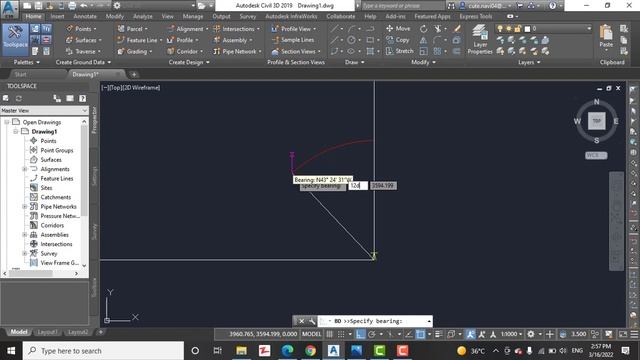Toggle snap mode in status bar
The height and width of the screenshot is (360, 640).
tap(341, 334)
